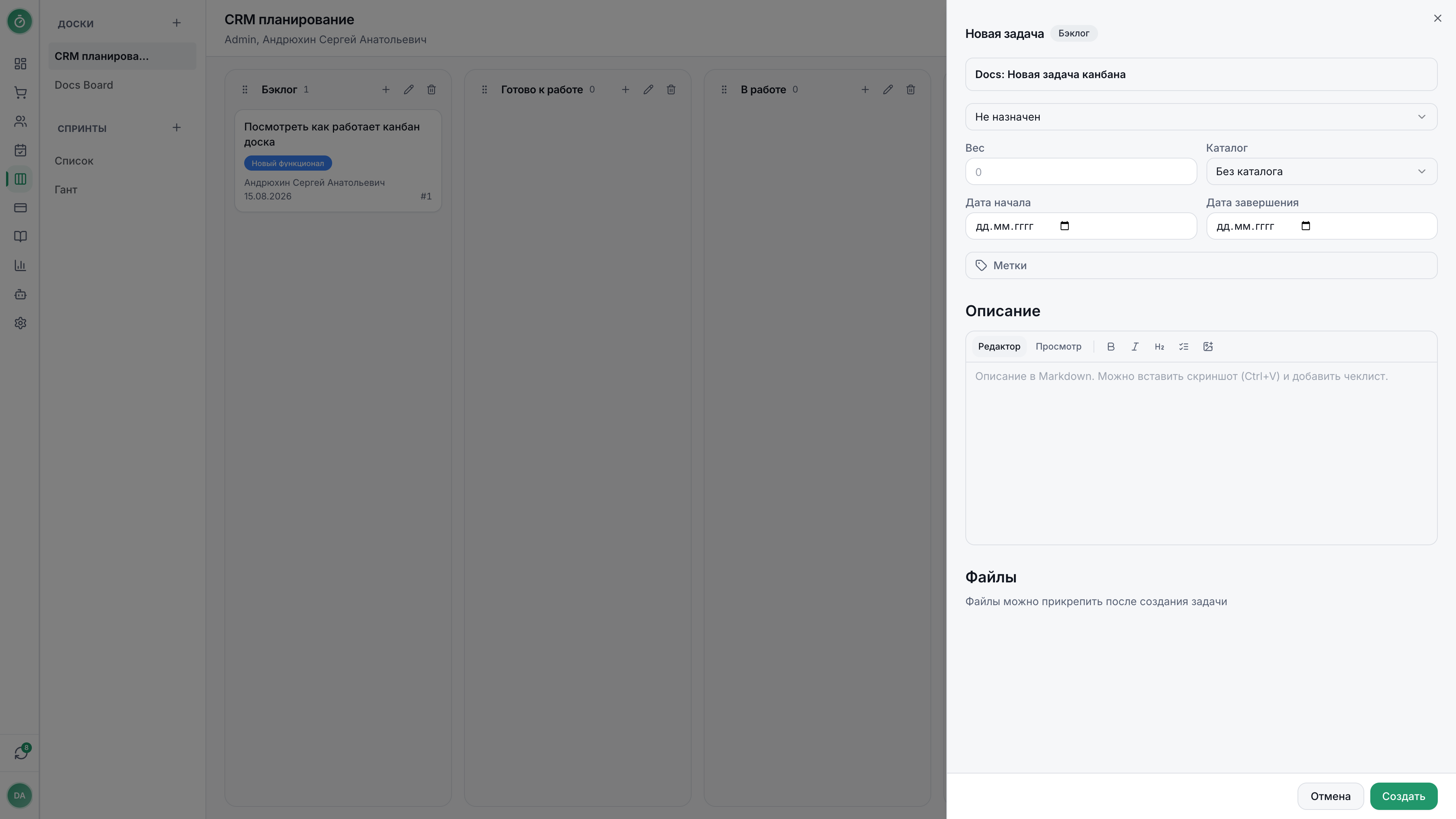Open the Docs Board
Image resolution: width=1456 pixels, height=819 pixels.
(x=122, y=85)
